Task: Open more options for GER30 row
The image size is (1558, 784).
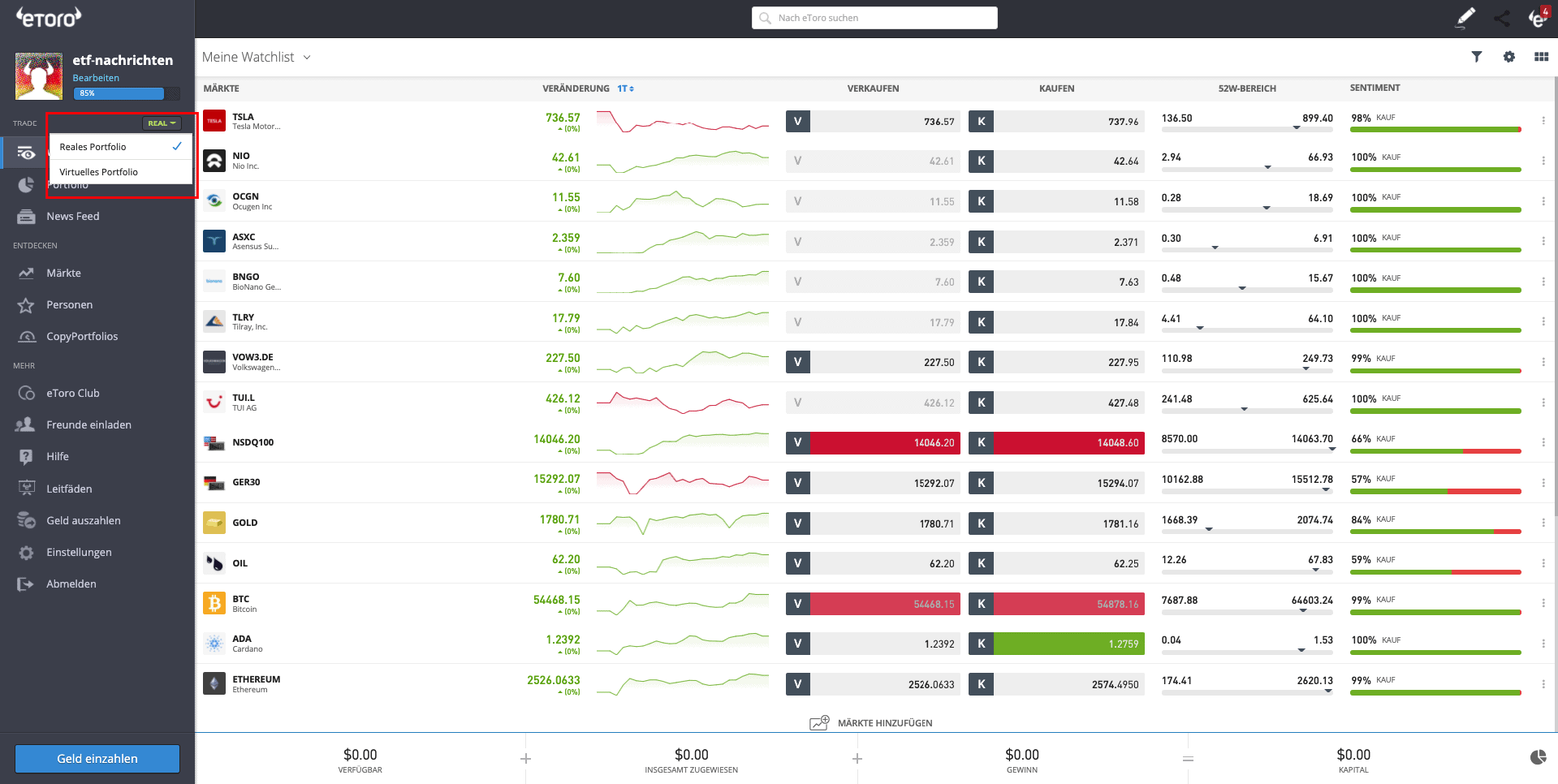Action: [x=1543, y=483]
